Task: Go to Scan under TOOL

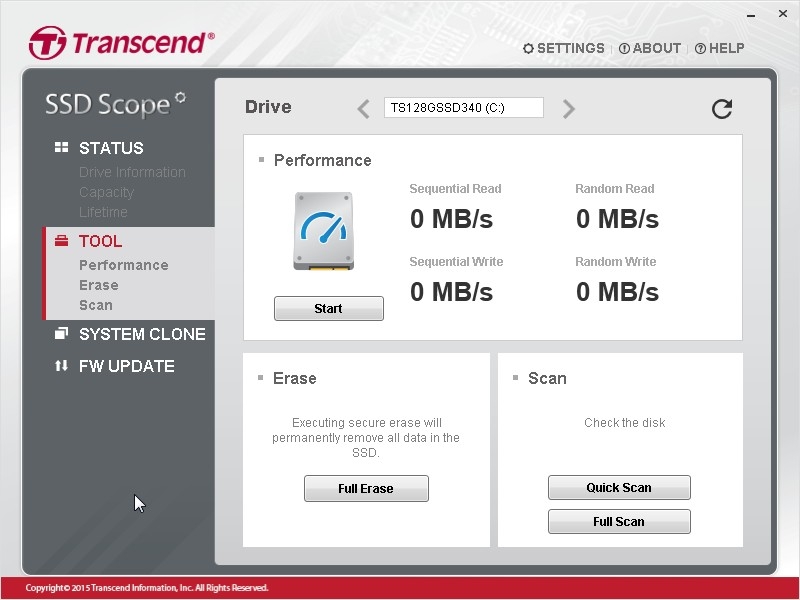Action: coord(96,305)
